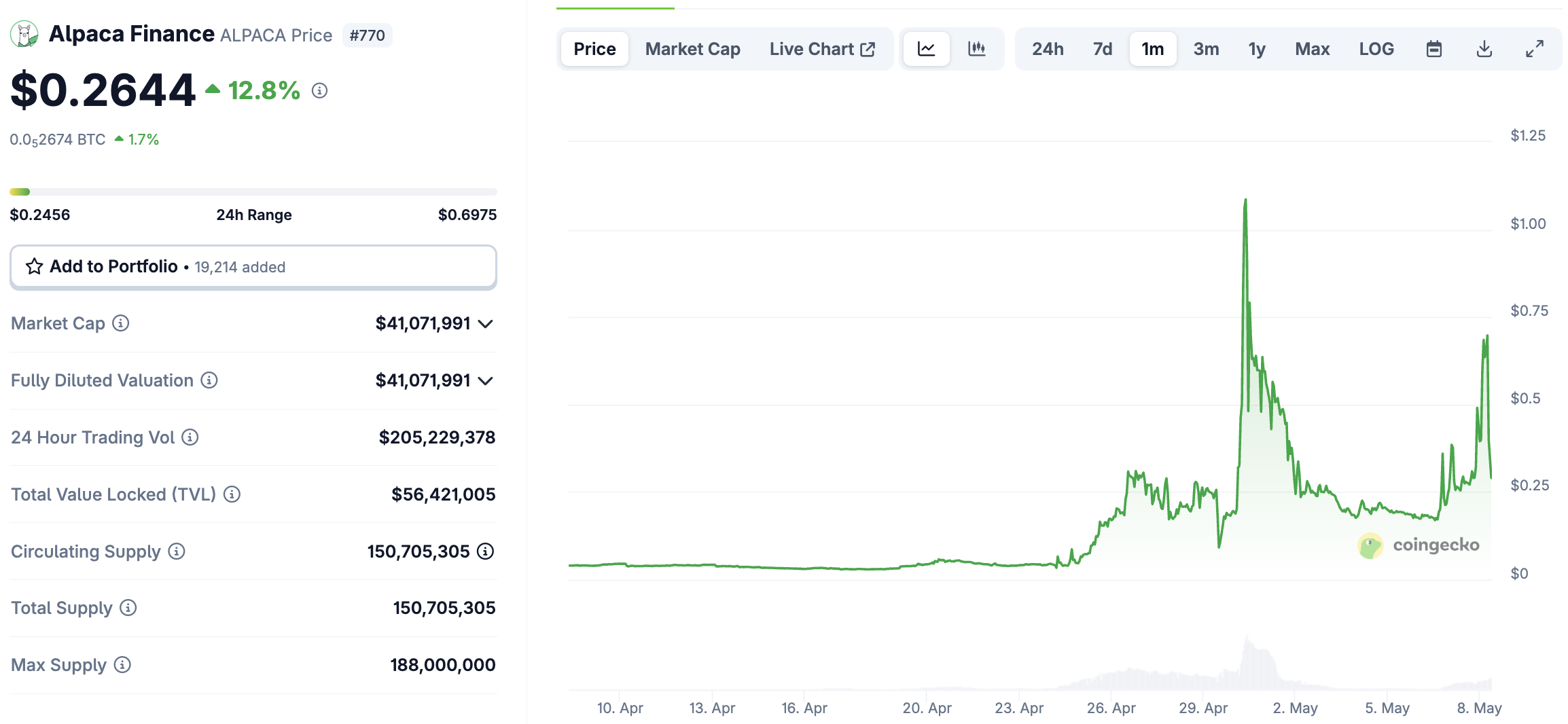This screenshot has width=1568, height=724.
Task: Open the Live Chart external link
Action: 822,48
